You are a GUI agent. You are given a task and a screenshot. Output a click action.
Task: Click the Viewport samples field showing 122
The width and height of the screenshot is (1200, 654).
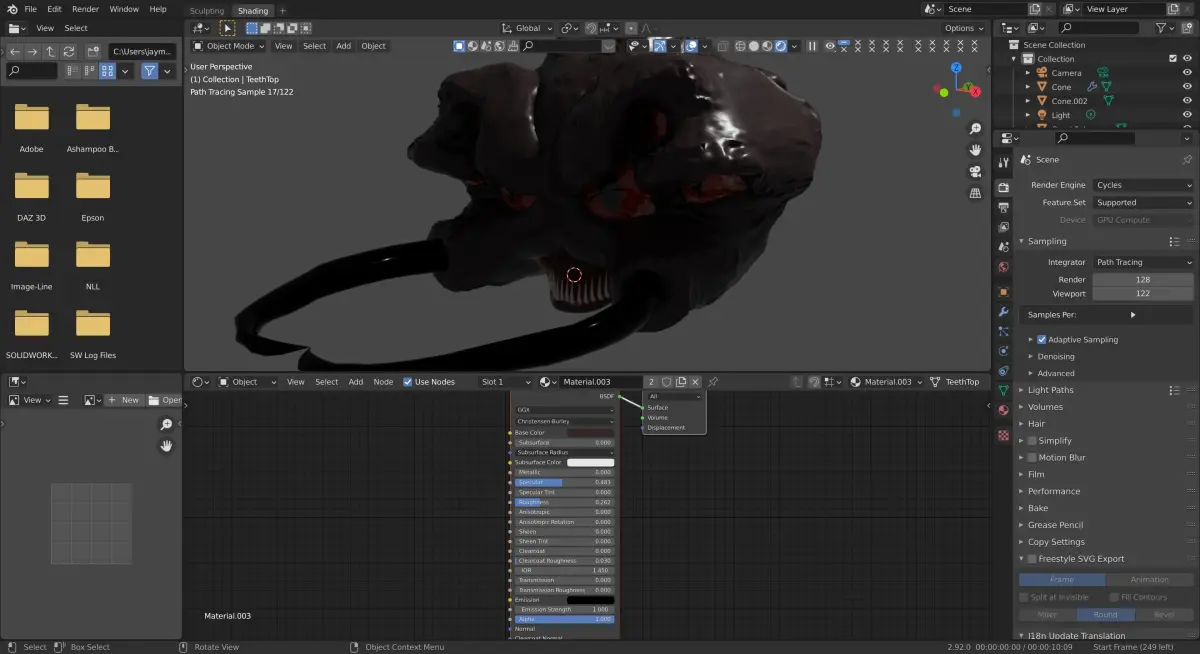[x=1143, y=294]
